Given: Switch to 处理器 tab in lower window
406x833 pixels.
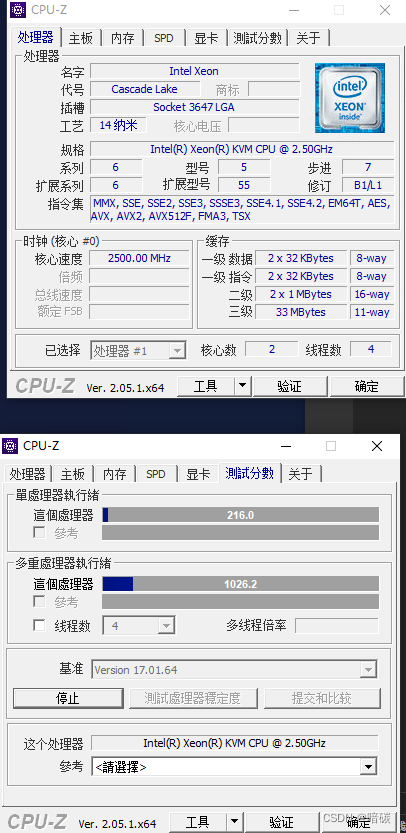Looking at the screenshot, I should (28, 474).
